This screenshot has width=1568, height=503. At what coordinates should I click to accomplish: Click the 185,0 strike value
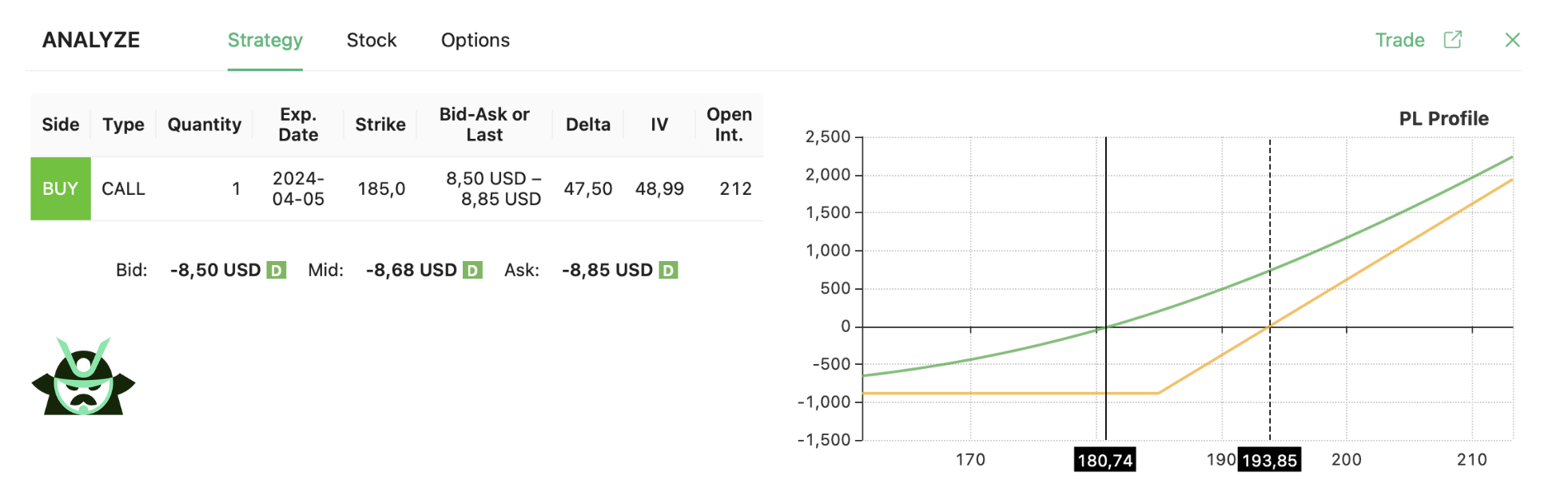[381, 188]
